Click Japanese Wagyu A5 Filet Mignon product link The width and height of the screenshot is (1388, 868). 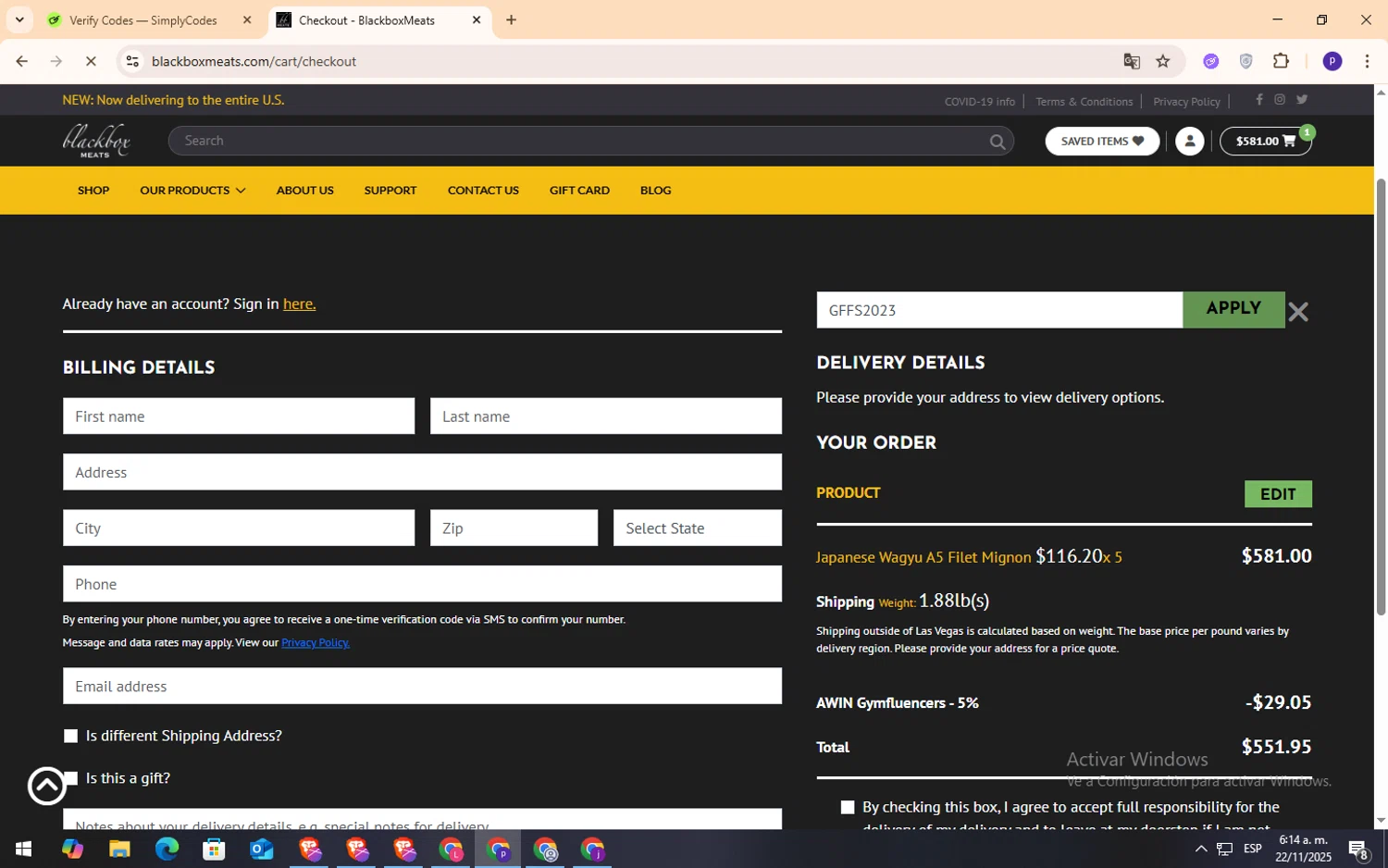click(x=923, y=557)
